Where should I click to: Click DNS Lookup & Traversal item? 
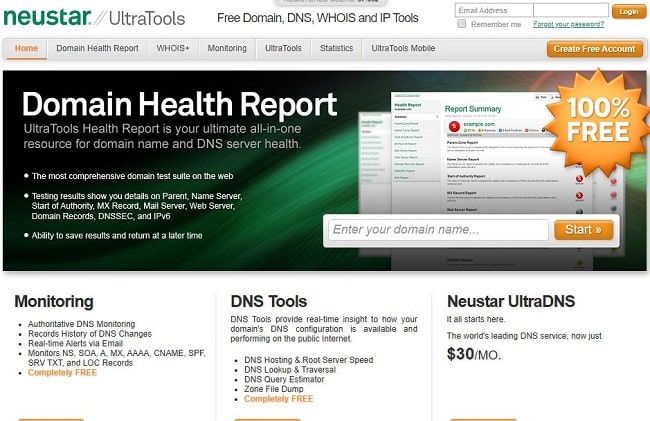coord(290,370)
